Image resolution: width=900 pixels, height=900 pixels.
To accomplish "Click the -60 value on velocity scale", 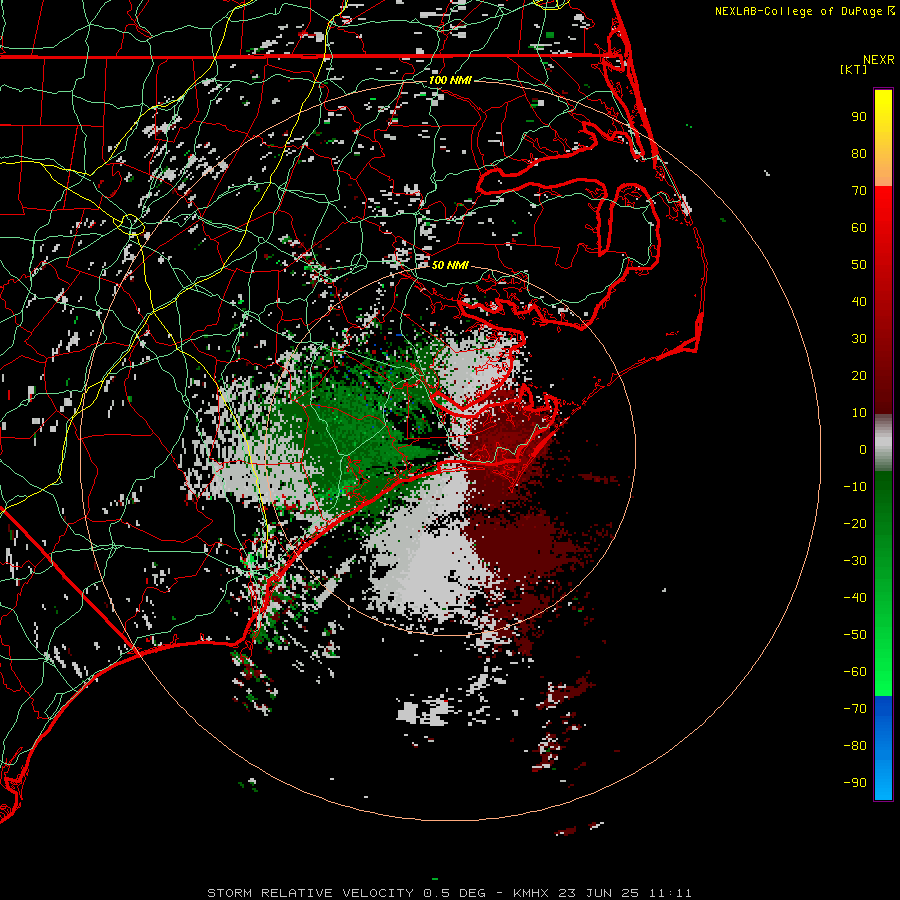I will 855,672.
